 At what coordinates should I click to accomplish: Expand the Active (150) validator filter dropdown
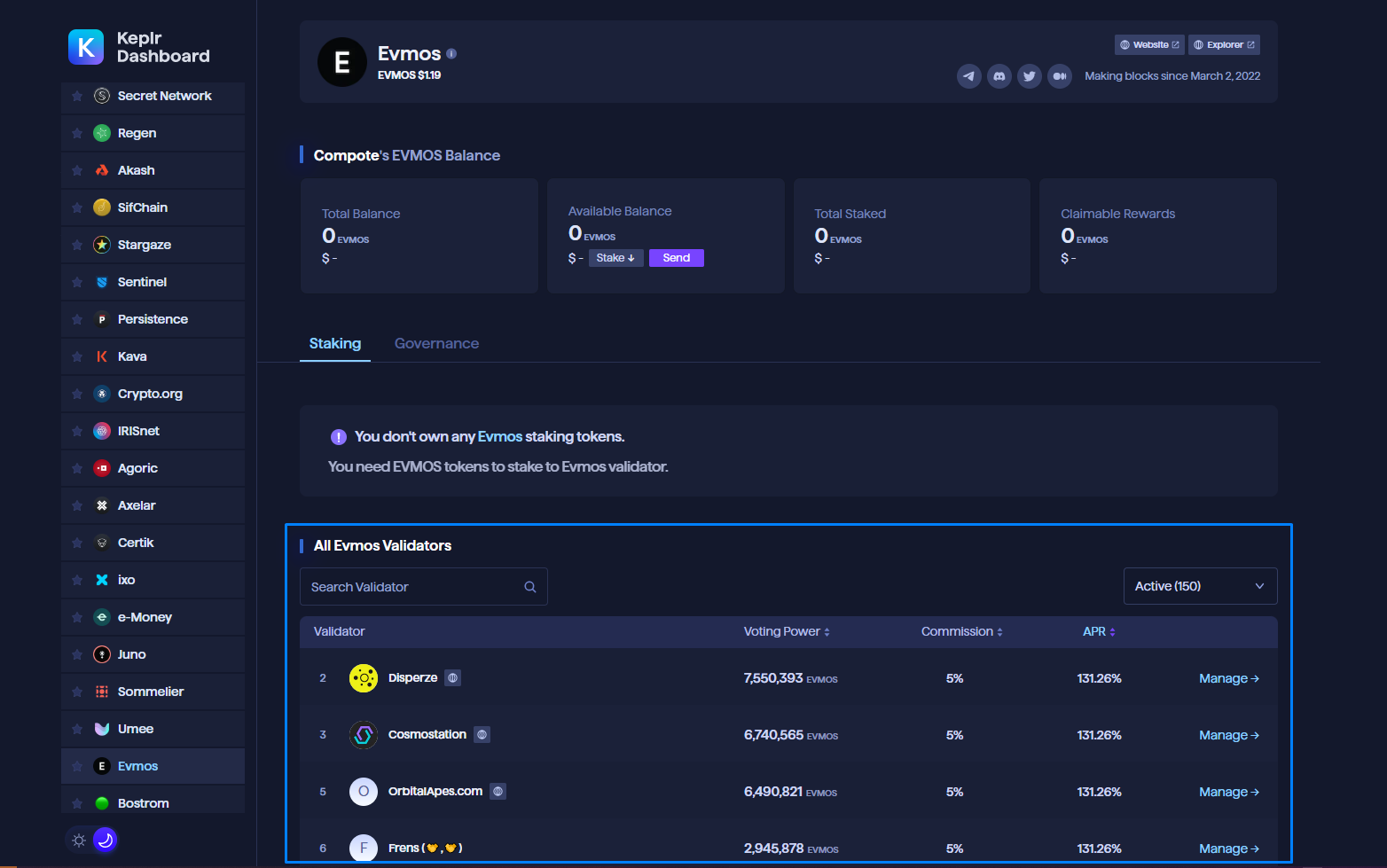[x=1200, y=586]
